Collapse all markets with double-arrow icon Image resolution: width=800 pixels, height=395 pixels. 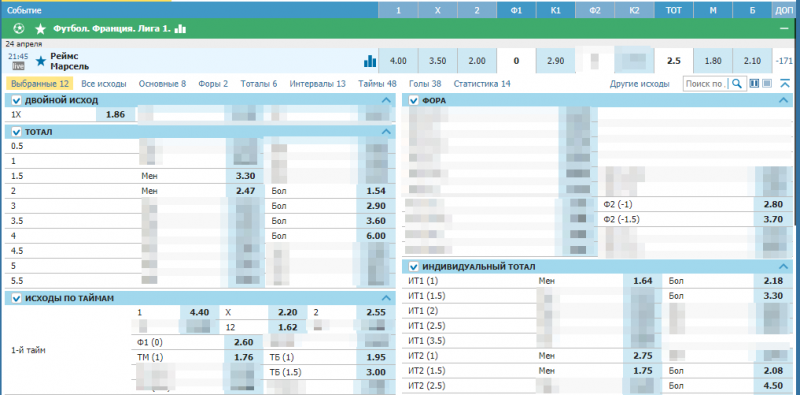point(785,84)
